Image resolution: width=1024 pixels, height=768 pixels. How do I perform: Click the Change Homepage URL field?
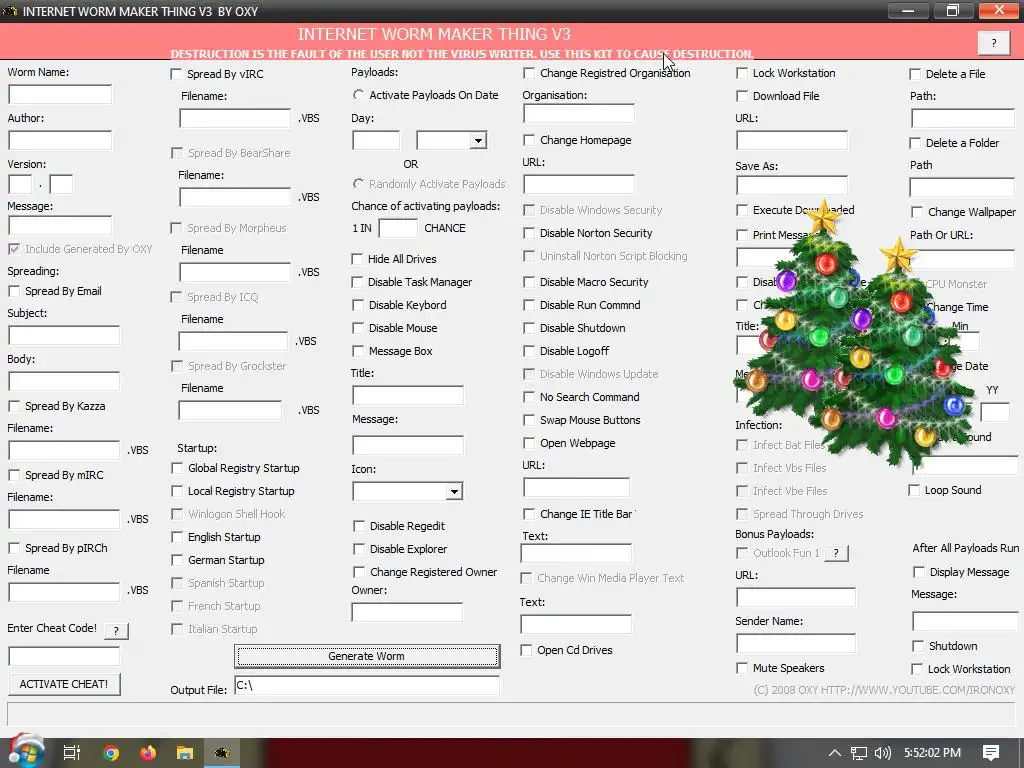pyautogui.click(x=579, y=184)
